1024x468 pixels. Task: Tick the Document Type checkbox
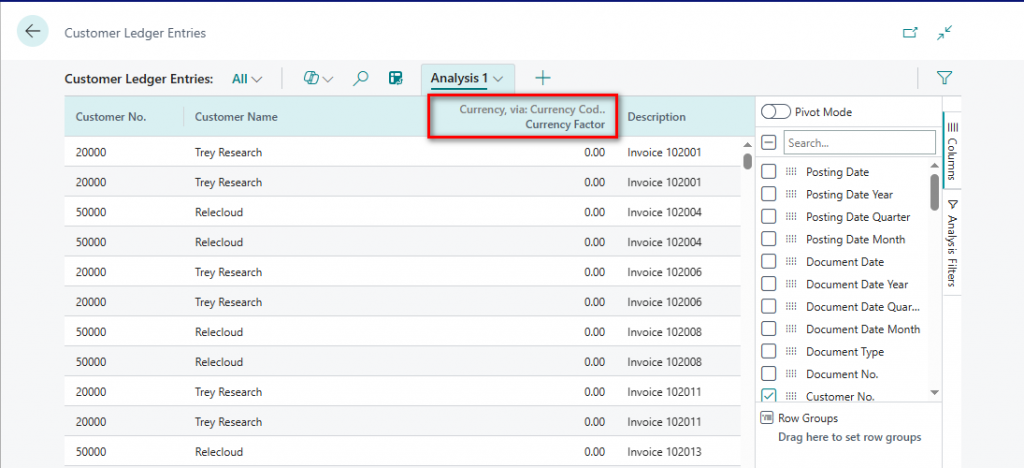[x=769, y=352]
